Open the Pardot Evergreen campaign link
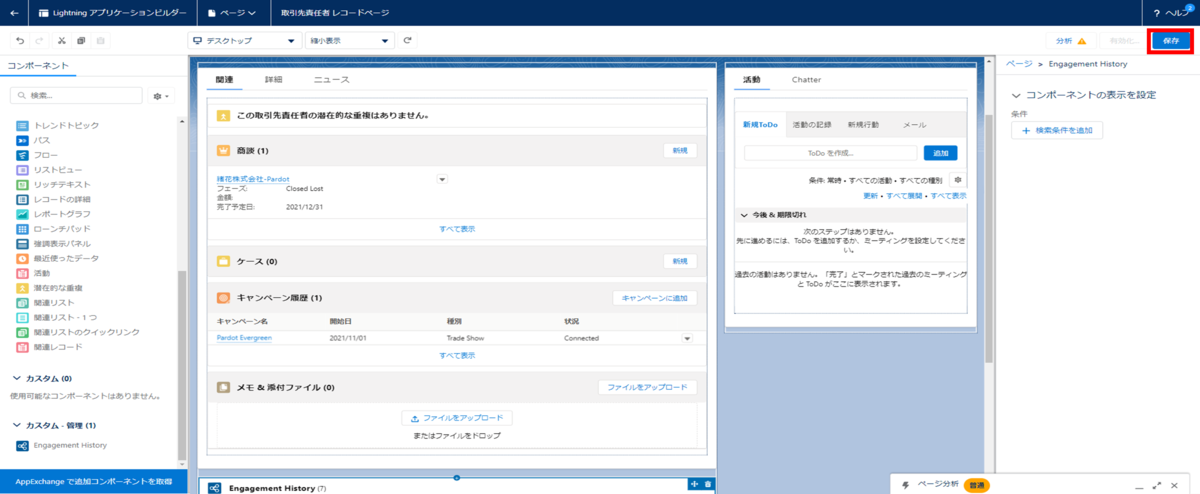This screenshot has width=1200, height=494. [244, 338]
